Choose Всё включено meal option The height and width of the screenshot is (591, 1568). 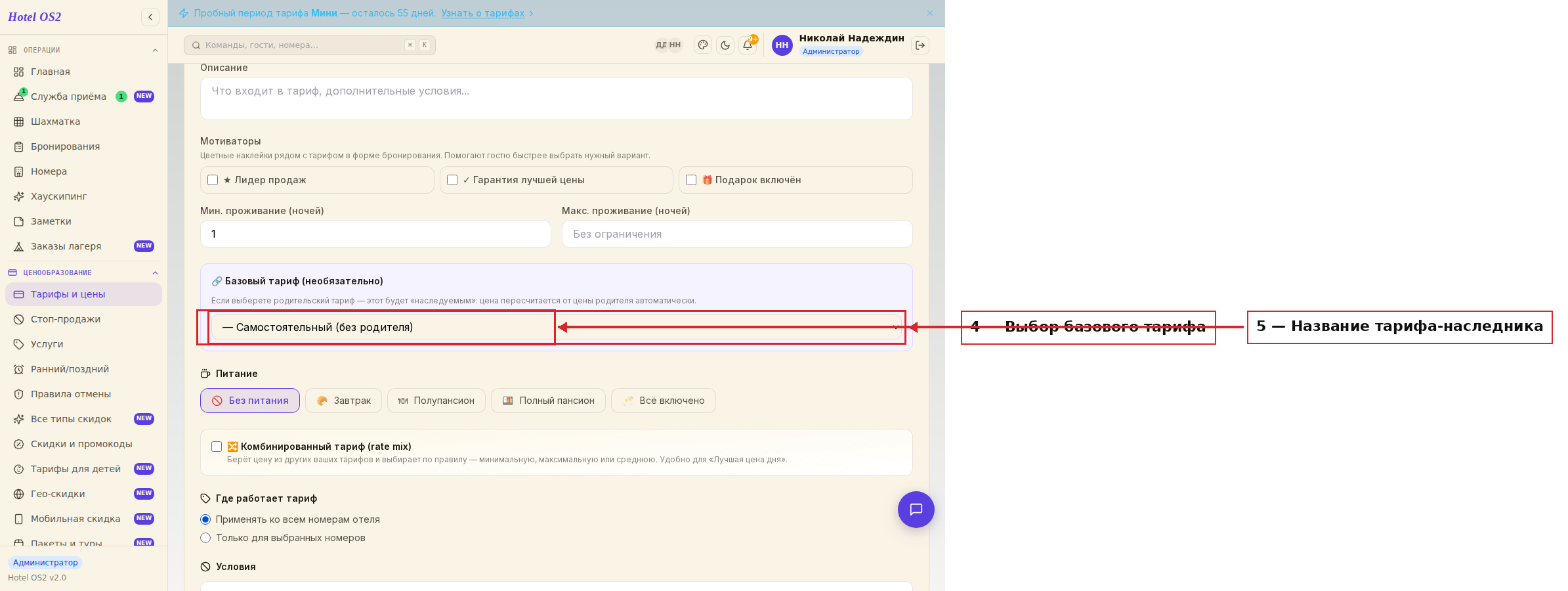(x=664, y=401)
